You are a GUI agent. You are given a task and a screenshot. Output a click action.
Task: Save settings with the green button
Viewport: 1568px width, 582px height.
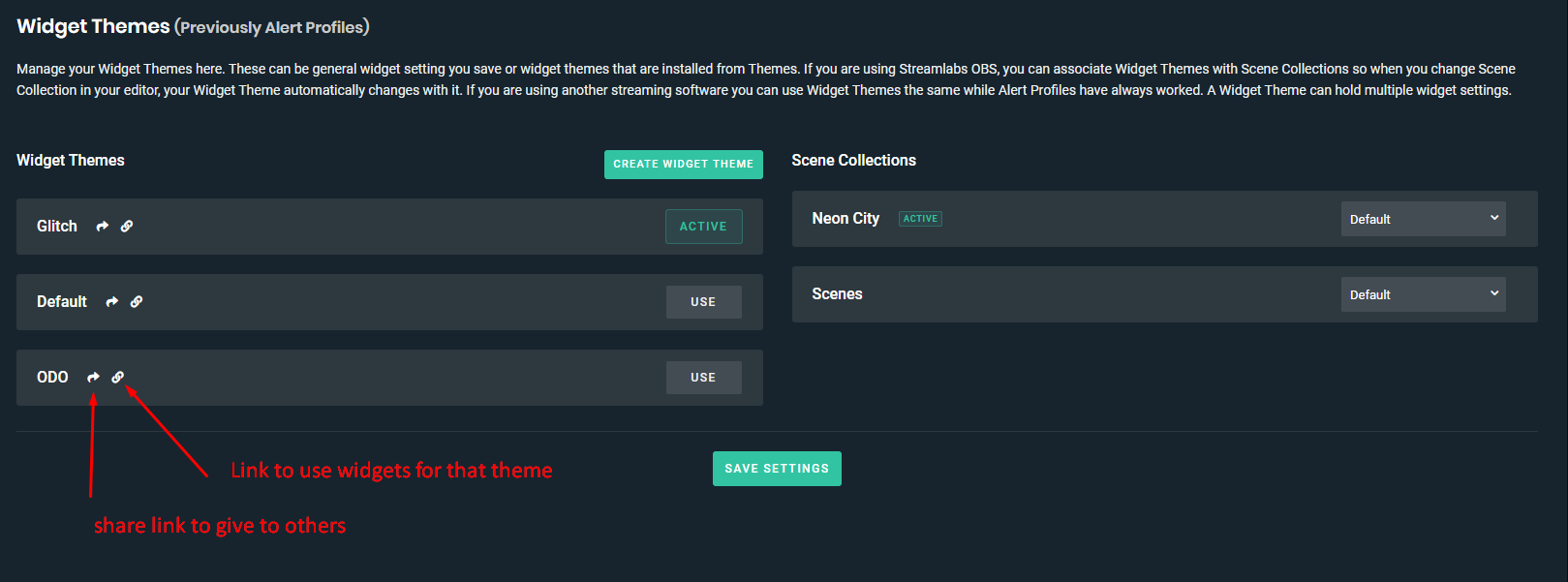click(x=777, y=469)
